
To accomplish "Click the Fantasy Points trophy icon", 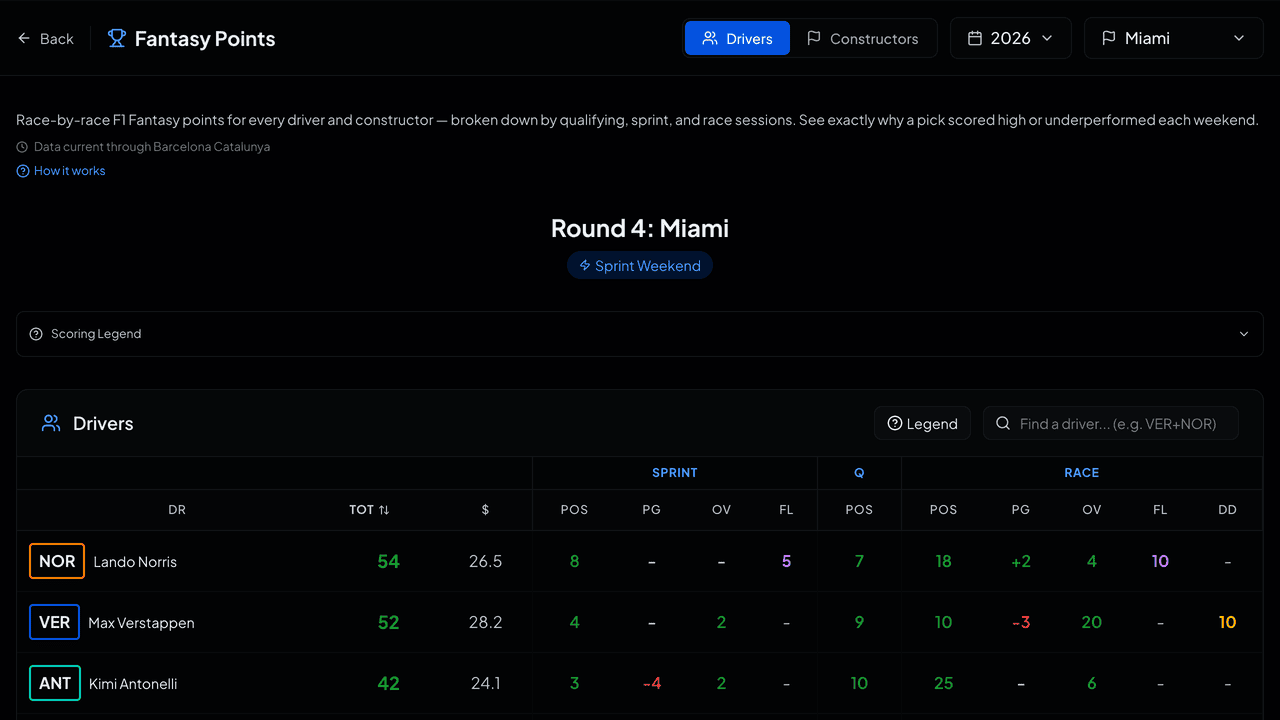I will pyautogui.click(x=117, y=39).
